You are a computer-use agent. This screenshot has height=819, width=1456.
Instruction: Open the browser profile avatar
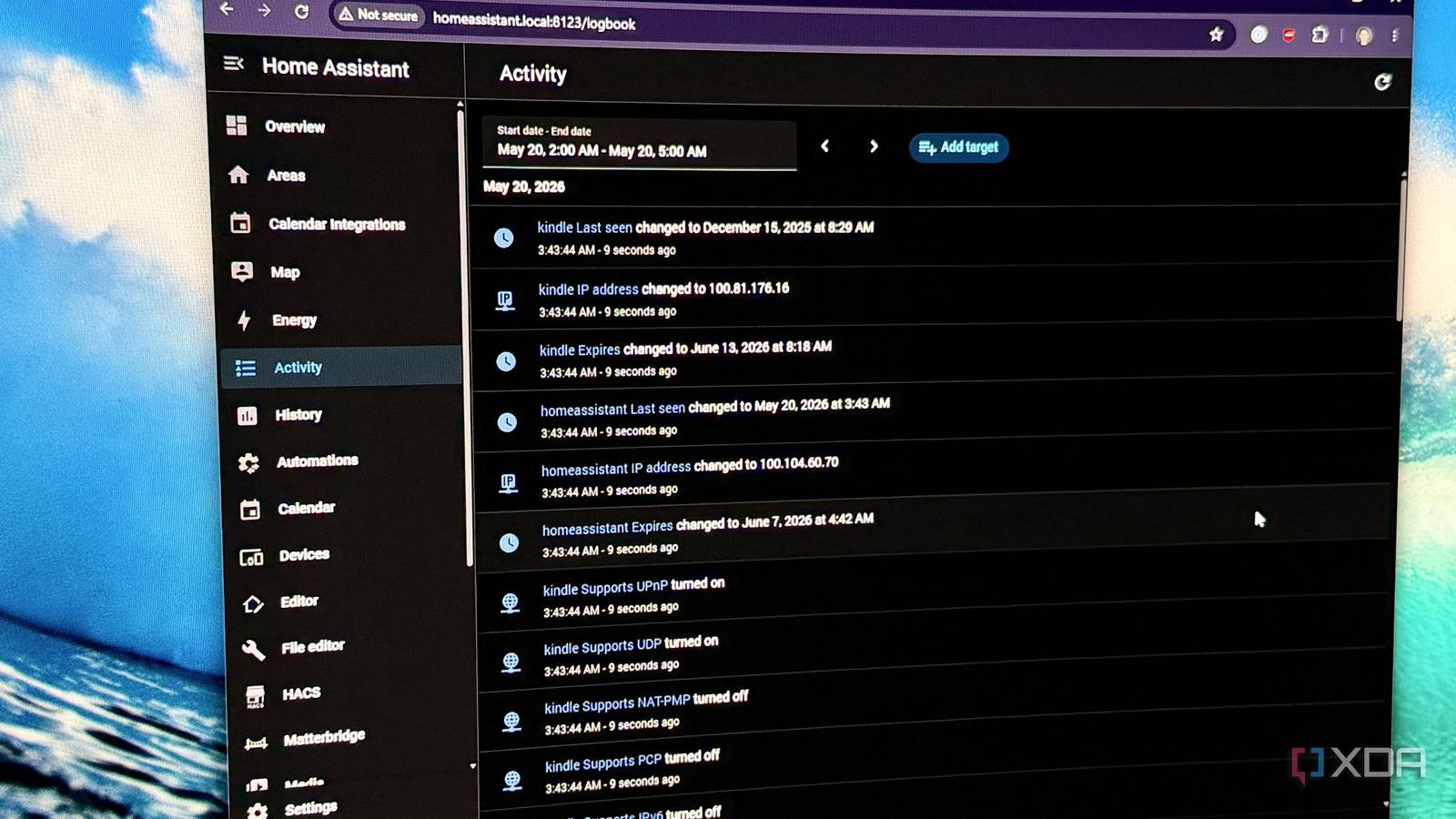click(x=1363, y=35)
